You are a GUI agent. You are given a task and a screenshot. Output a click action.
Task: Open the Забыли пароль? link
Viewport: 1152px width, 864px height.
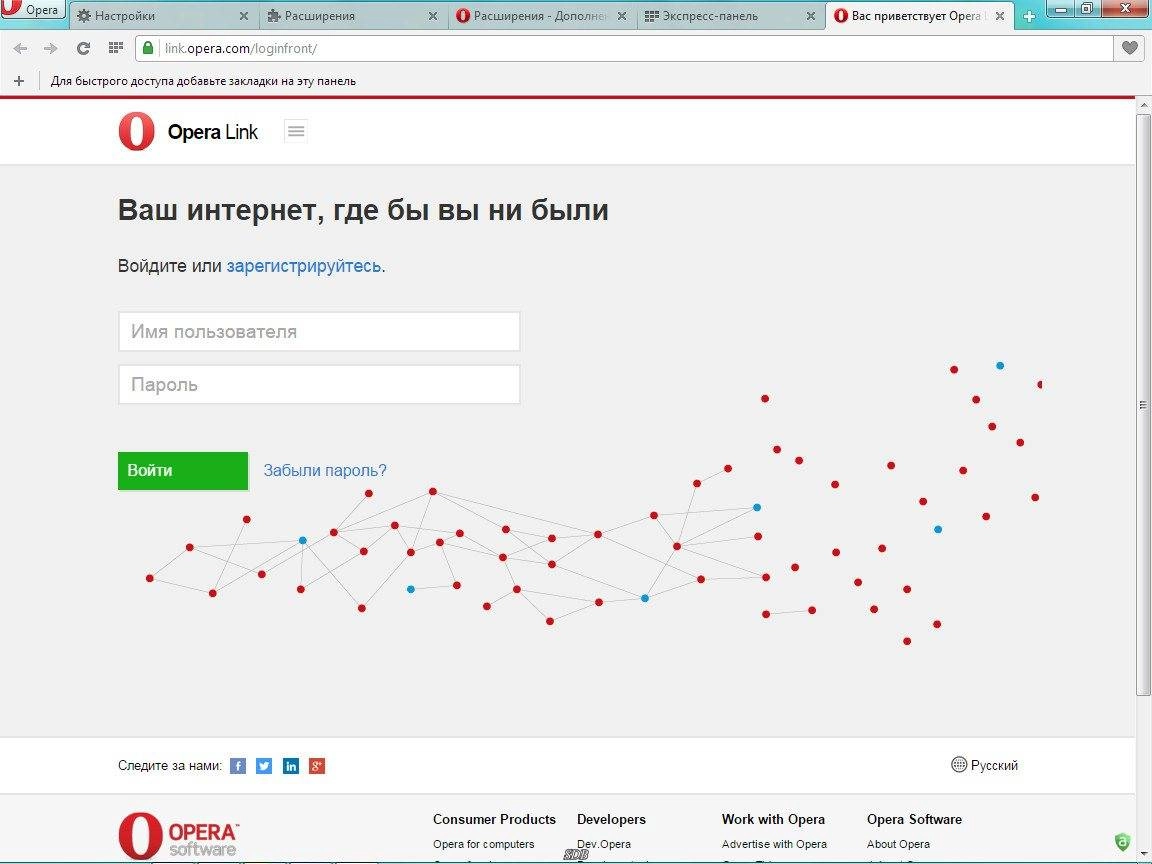point(325,470)
